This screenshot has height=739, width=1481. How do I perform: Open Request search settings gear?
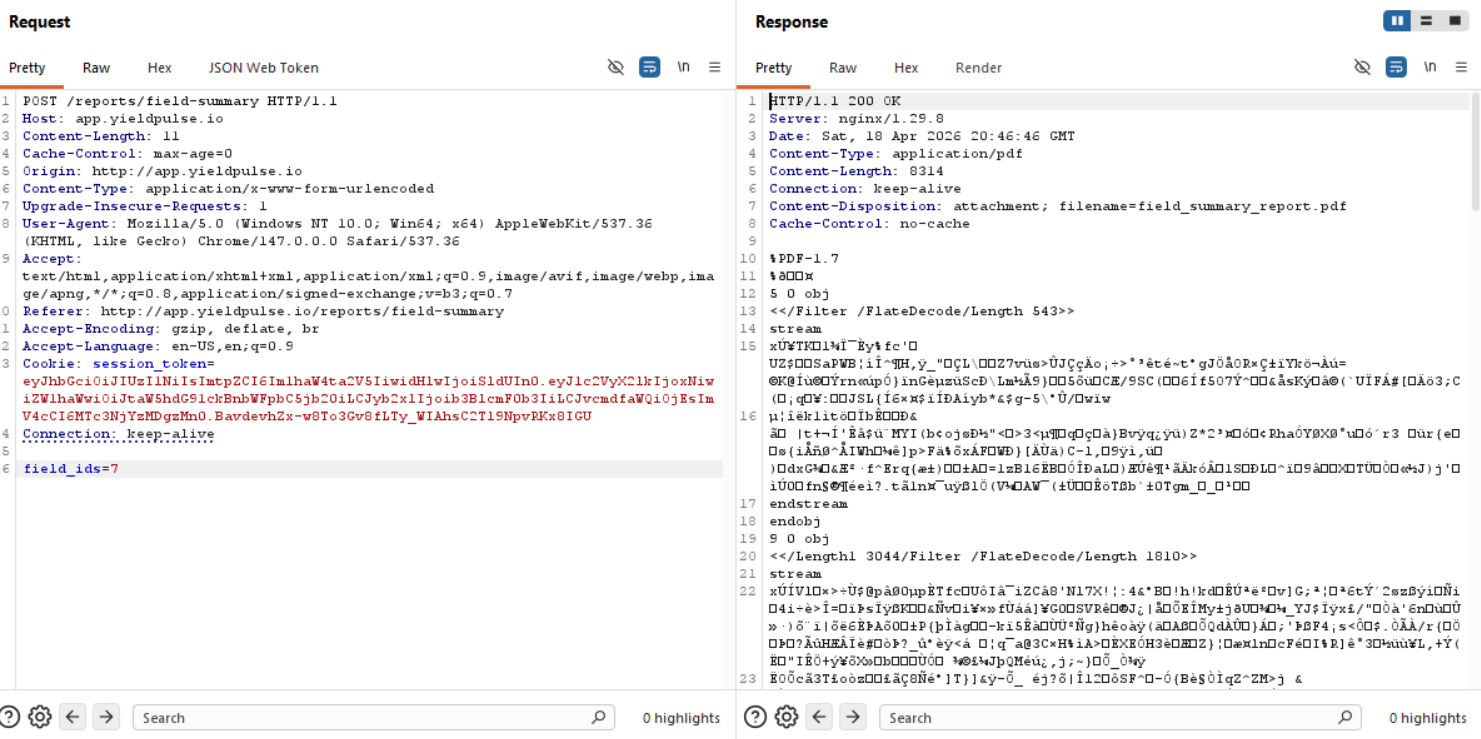(40, 717)
